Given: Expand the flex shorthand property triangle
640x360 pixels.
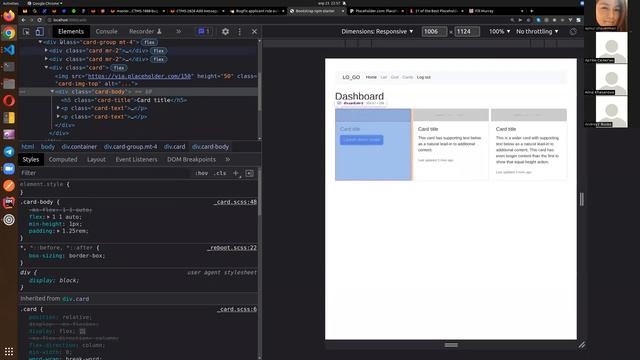Looking at the screenshot, I should click(49, 217).
